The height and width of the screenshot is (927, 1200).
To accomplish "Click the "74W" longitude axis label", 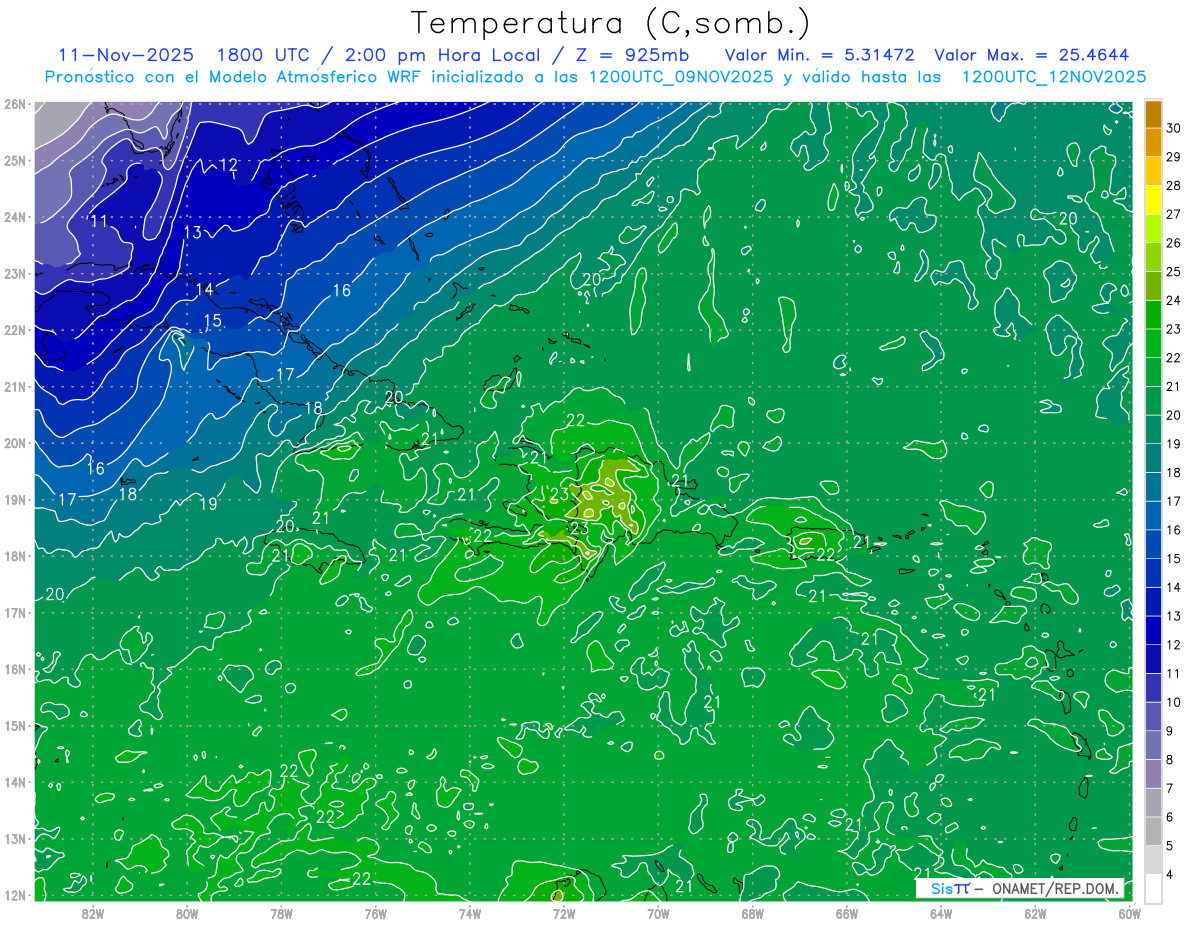I will click(x=469, y=913).
